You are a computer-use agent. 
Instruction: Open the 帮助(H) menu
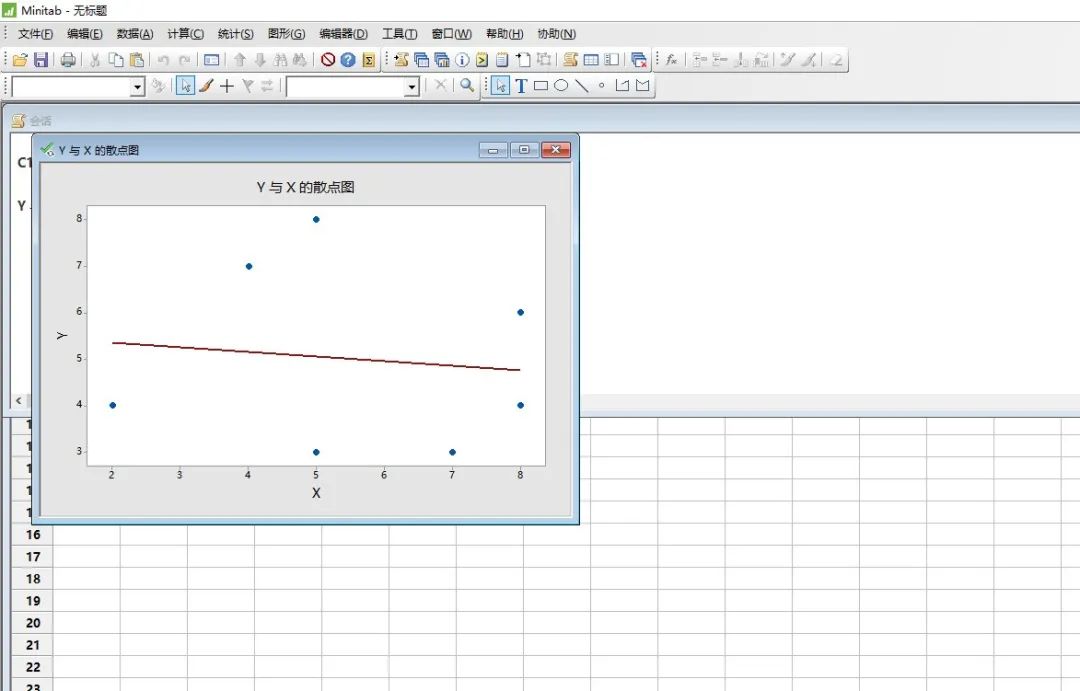(505, 34)
